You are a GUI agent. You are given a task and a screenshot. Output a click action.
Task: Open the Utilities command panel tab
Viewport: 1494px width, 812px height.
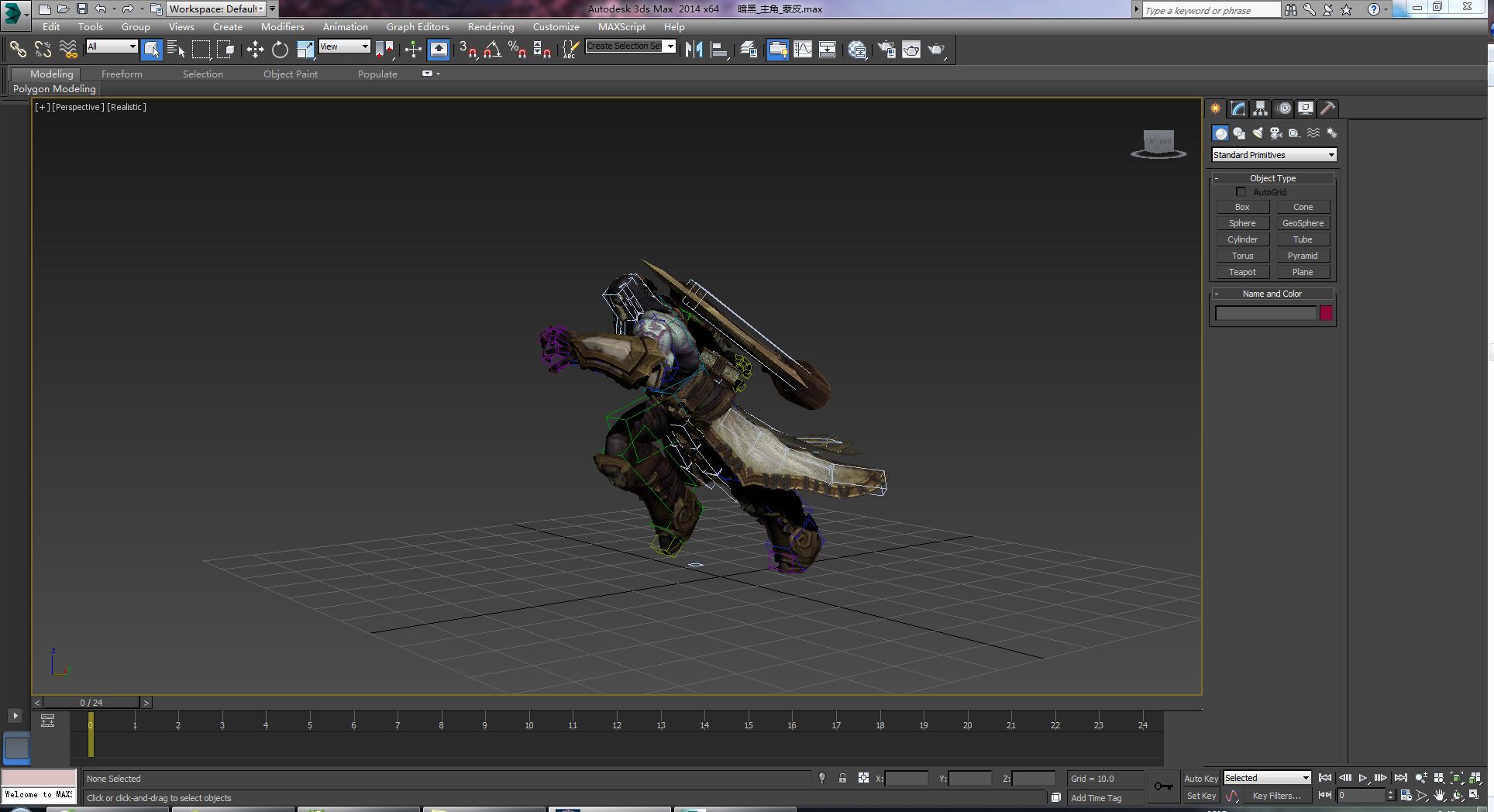click(x=1327, y=108)
